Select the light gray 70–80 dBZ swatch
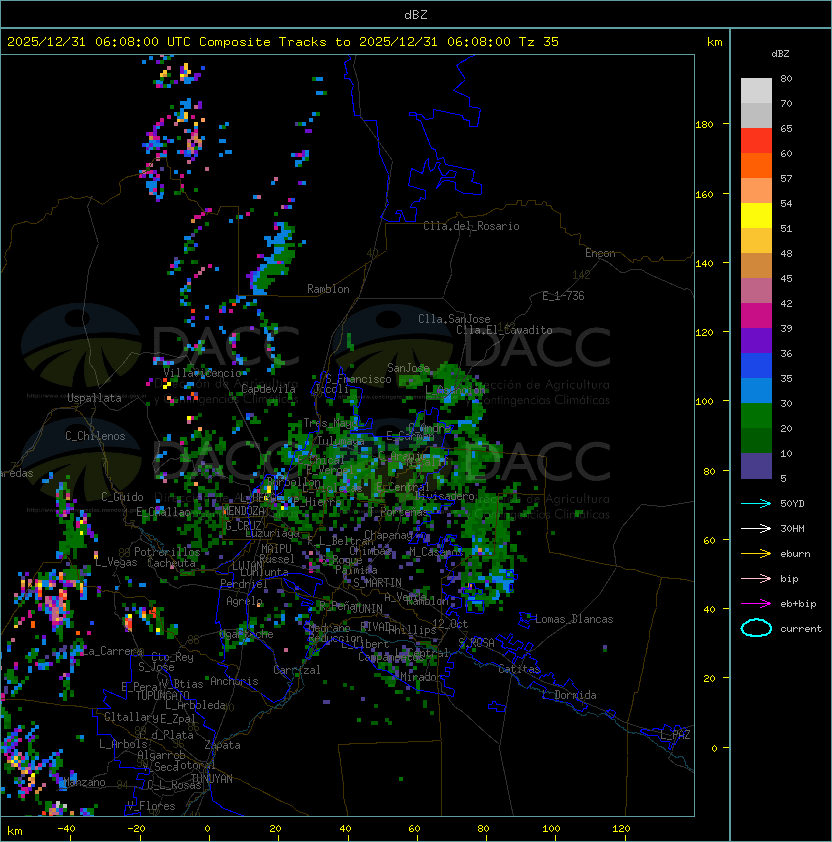832x842 pixels. tap(756, 91)
